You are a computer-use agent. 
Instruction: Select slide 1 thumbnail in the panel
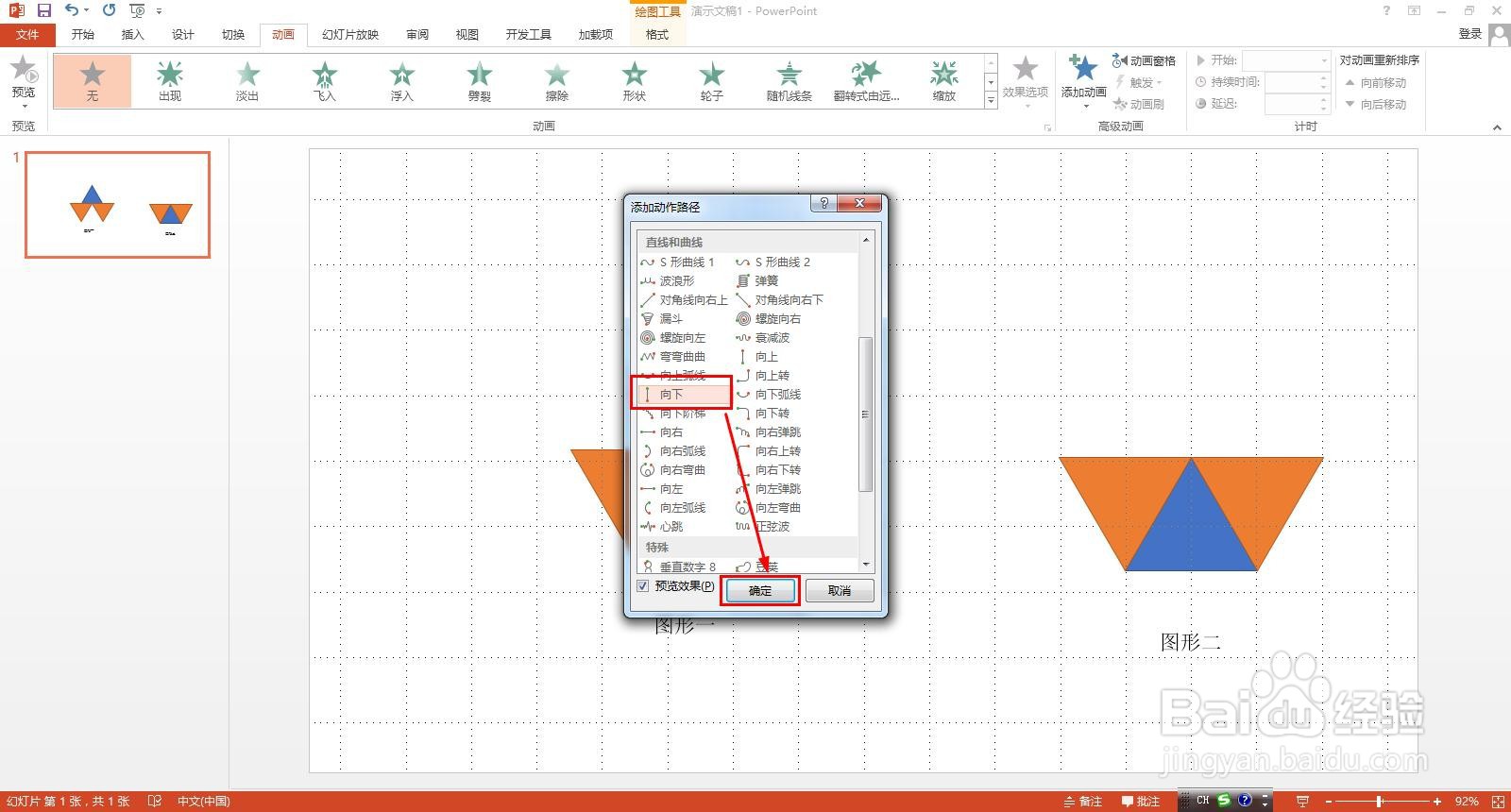tap(117, 205)
